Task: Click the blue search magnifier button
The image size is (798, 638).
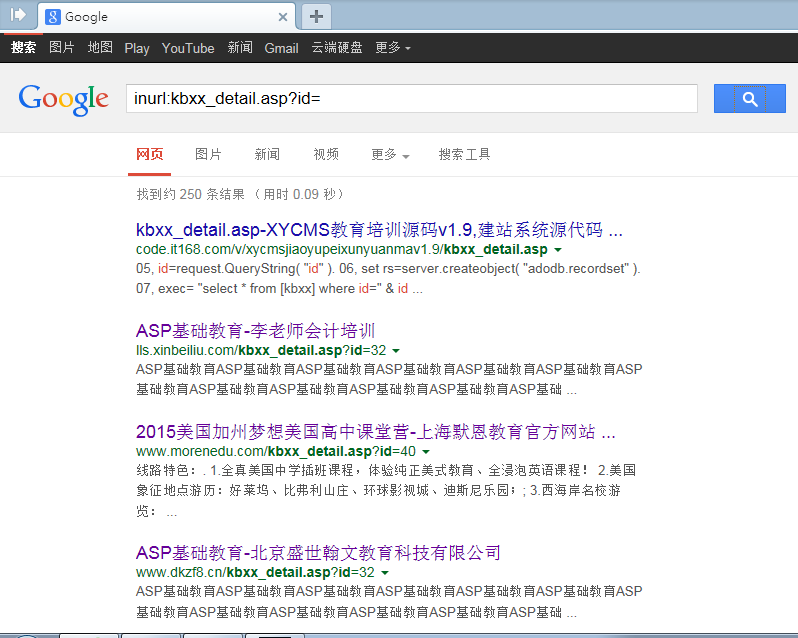Action: (749, 98)
